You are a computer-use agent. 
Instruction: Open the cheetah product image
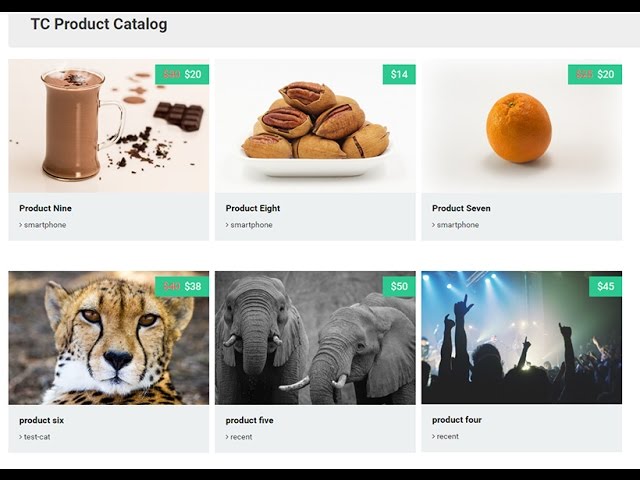[109, 338]
